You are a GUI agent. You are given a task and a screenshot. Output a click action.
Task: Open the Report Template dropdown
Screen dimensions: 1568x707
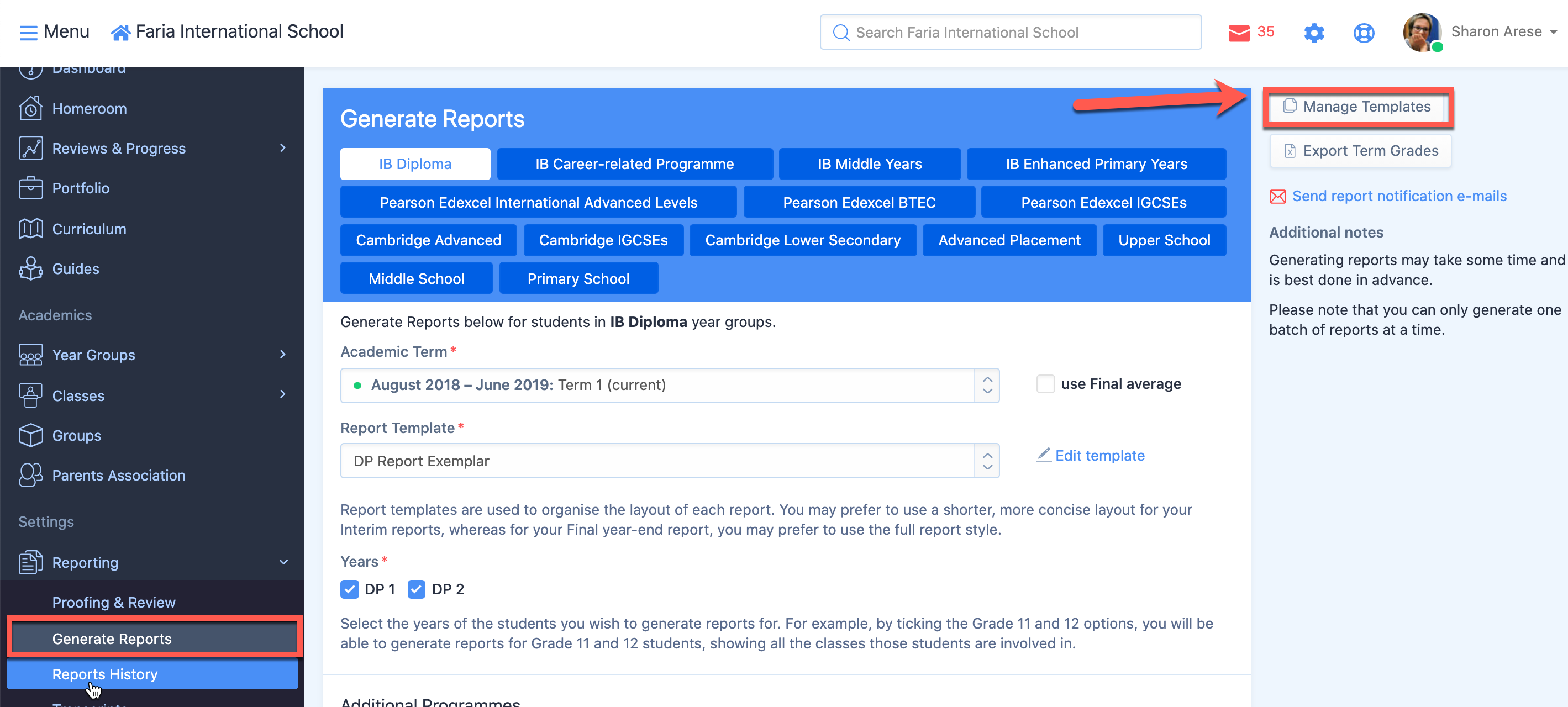[670, 461]
